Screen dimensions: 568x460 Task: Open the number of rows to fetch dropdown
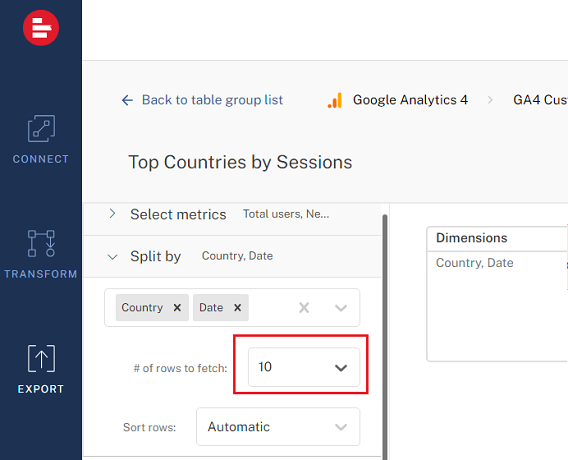tap(304, 367)
